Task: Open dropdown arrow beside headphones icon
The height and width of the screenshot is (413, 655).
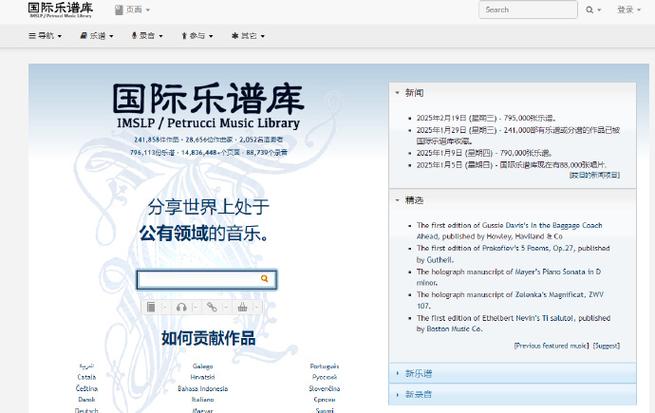Action: tap(195, 307)
